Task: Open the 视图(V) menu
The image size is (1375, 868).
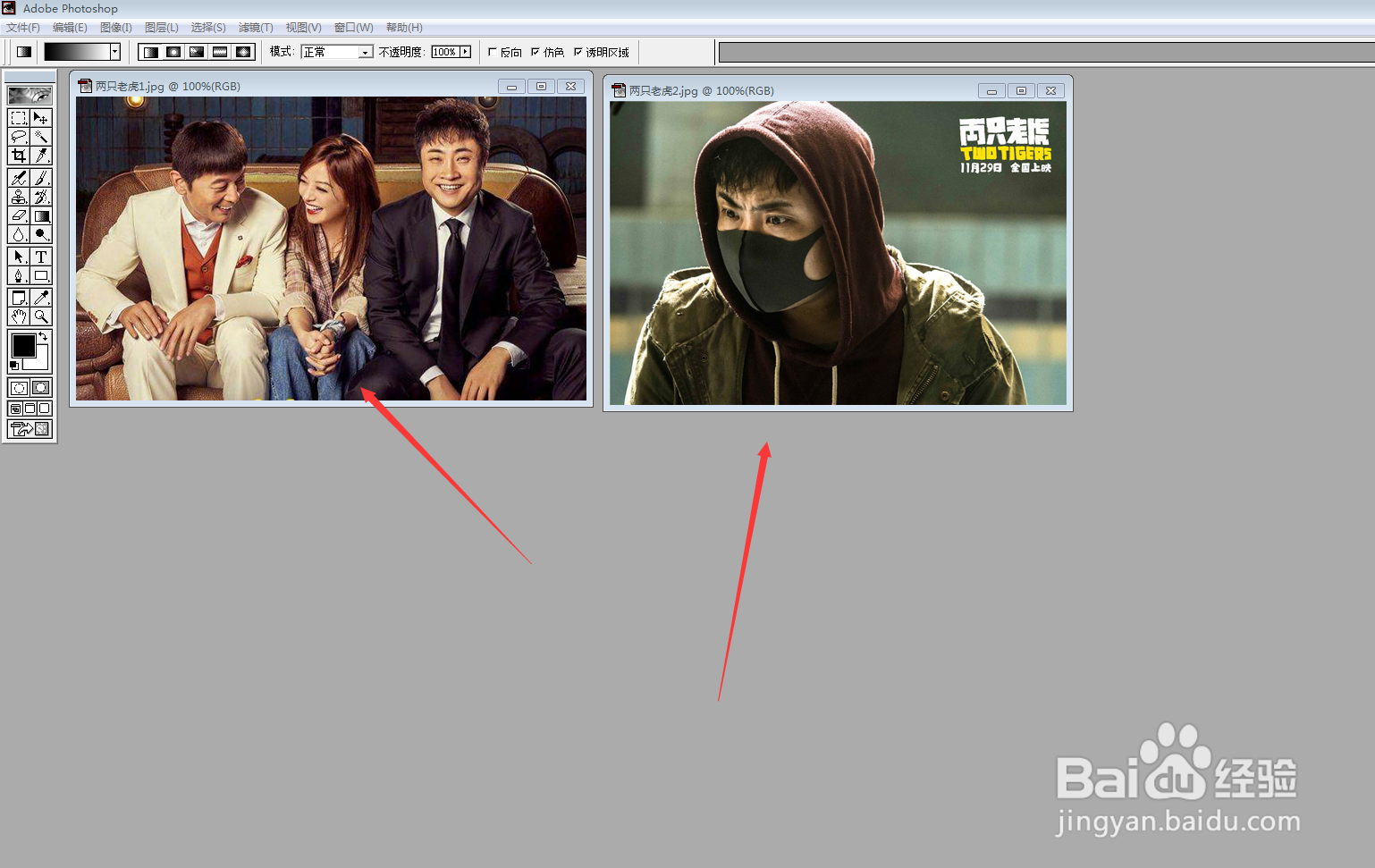Action: click(x=303, y=28)
